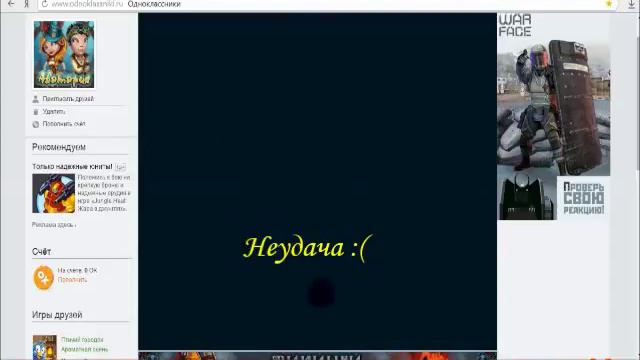Click the age badge beside ad title

click(x=120, y=167)
